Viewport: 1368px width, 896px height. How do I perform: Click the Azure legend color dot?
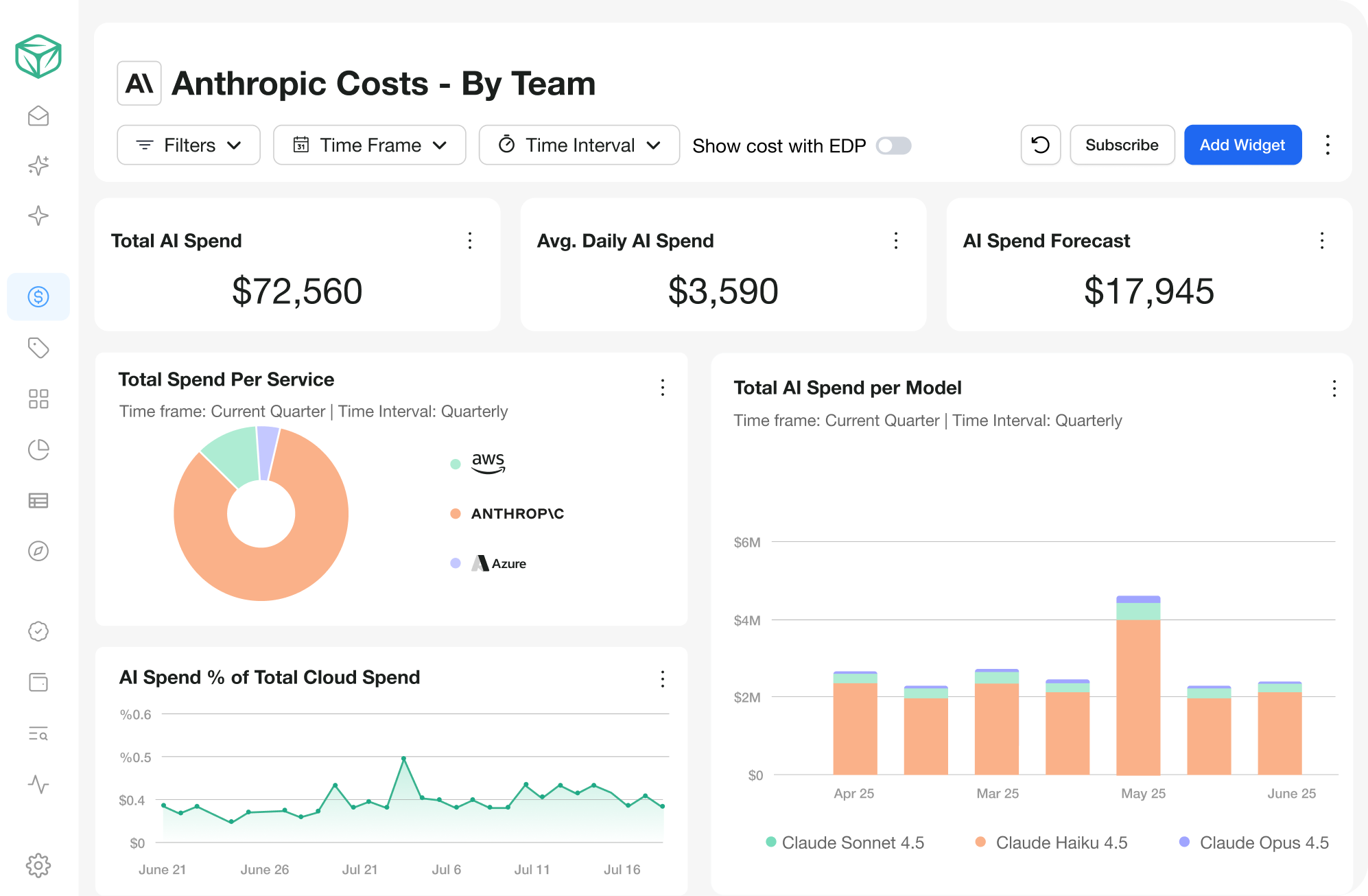click(456, 563)
